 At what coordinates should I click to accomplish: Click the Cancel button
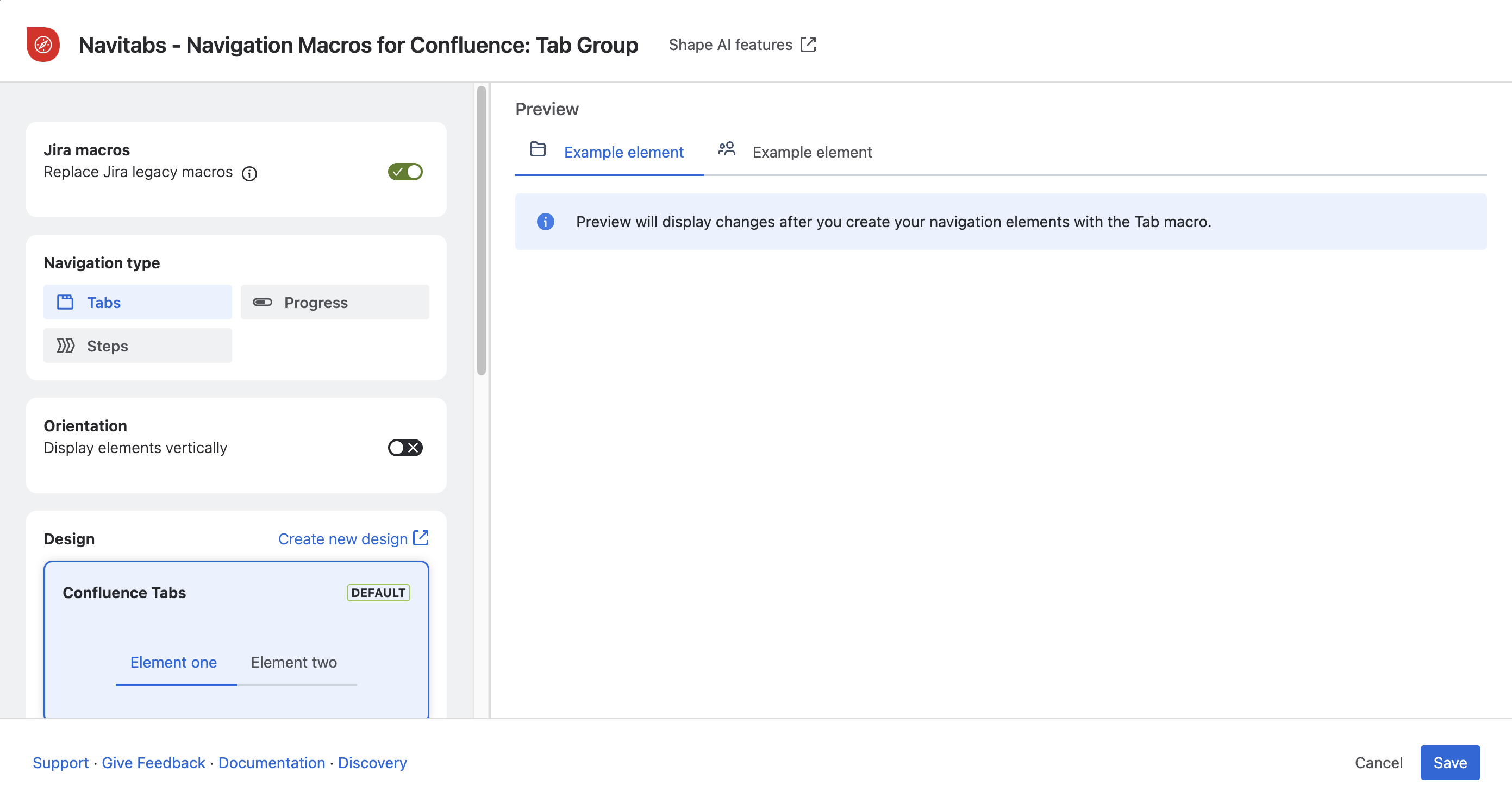pos(1378,762)
